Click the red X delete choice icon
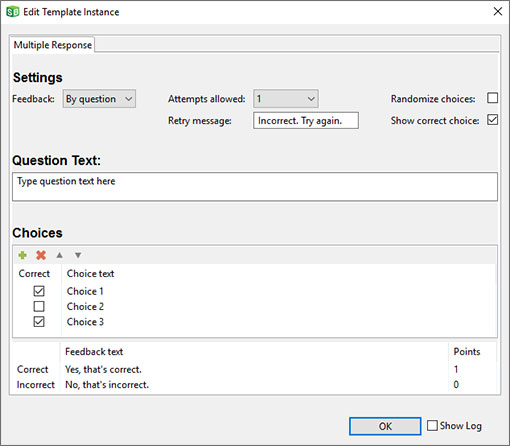 [x=41, y=255]
